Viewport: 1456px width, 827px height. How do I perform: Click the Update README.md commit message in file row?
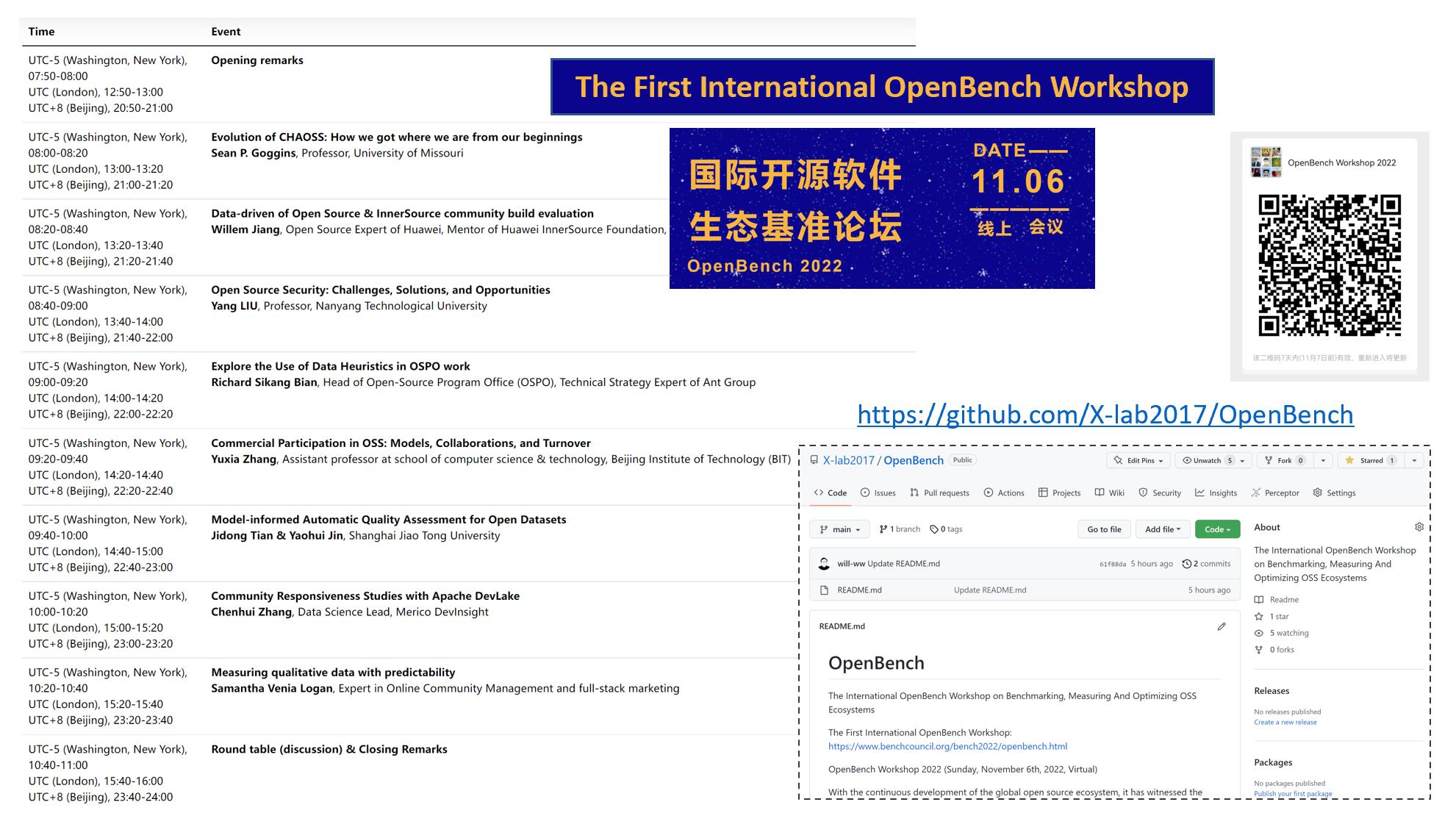[990, 590]
